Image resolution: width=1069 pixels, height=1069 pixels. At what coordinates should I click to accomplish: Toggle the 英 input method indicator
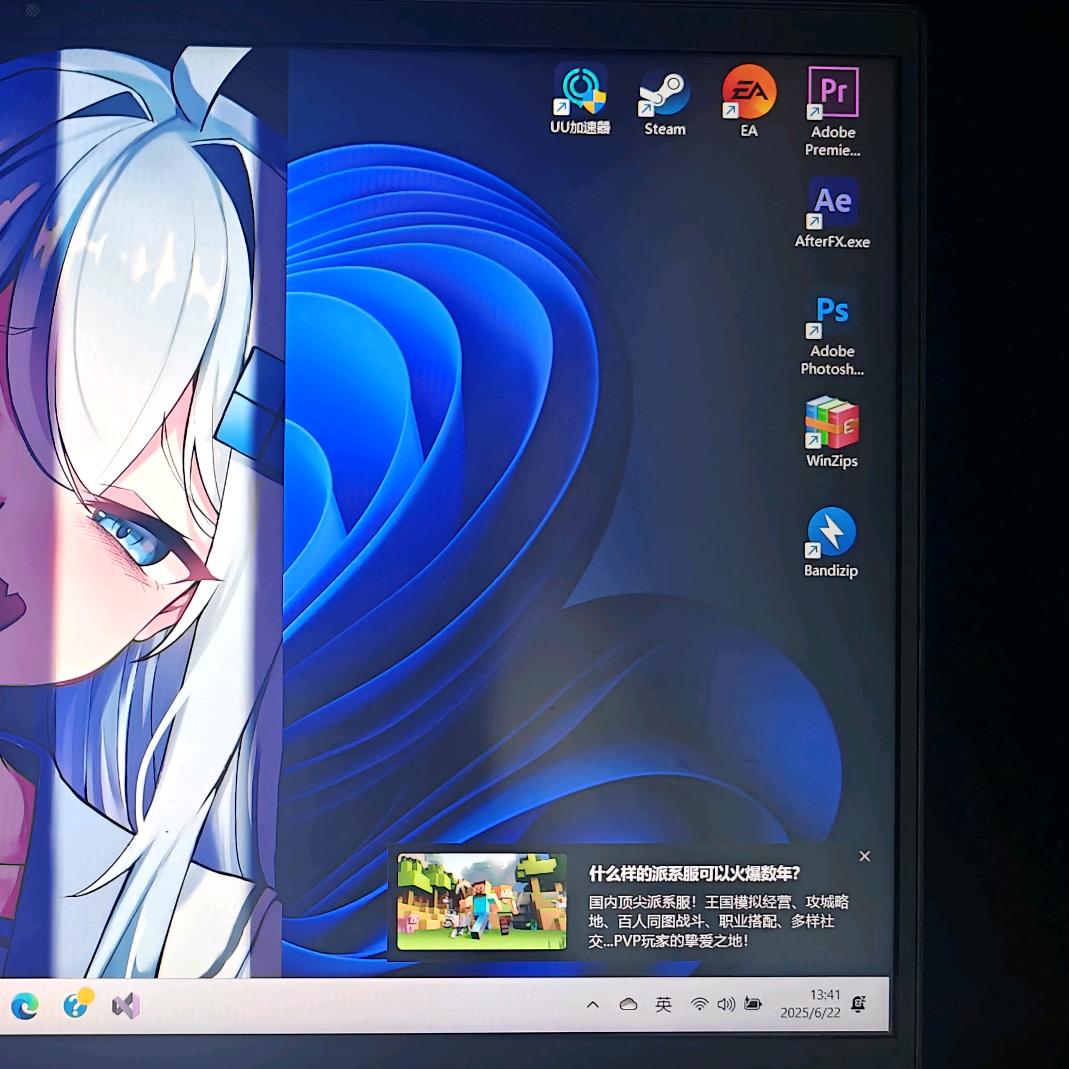tap(663, 1004)
